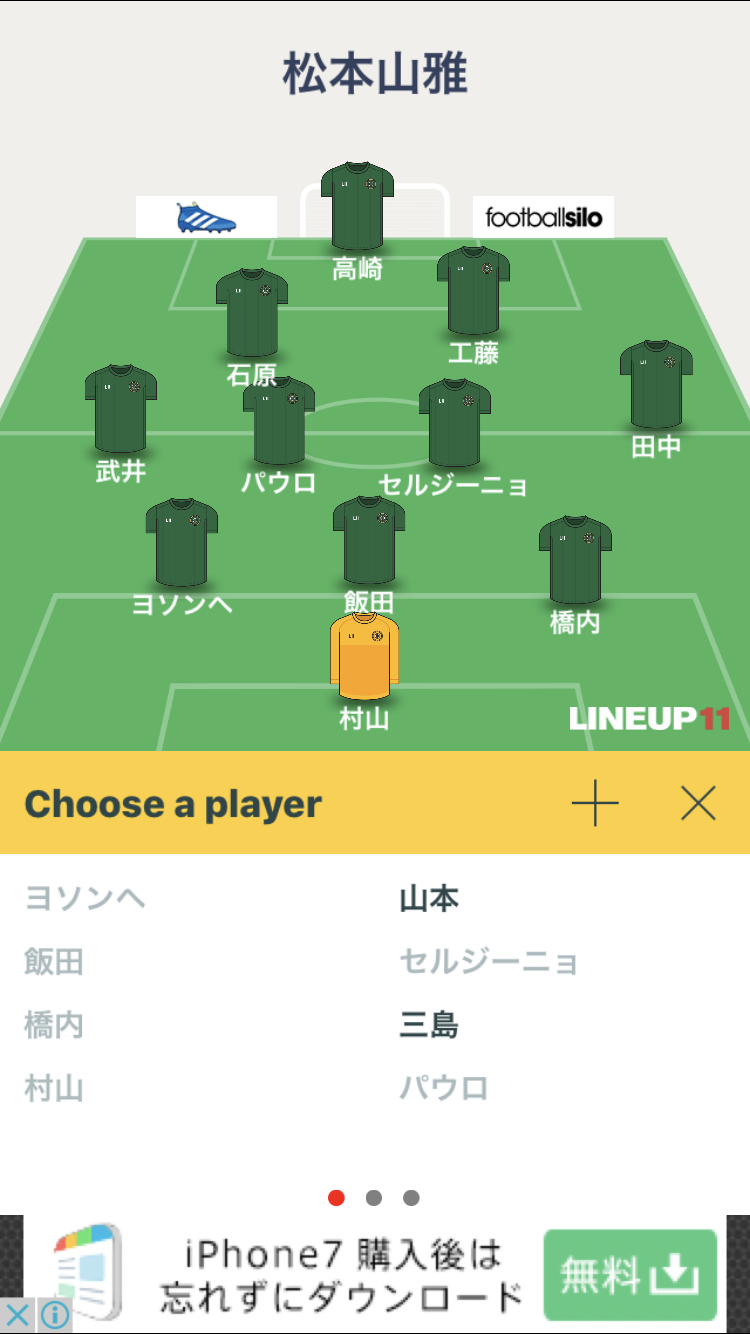Image resolution: width=750 pixels, height=1334 pixels.
Task: Close the Choose a player panel
Action: click(x=698, y=803)
